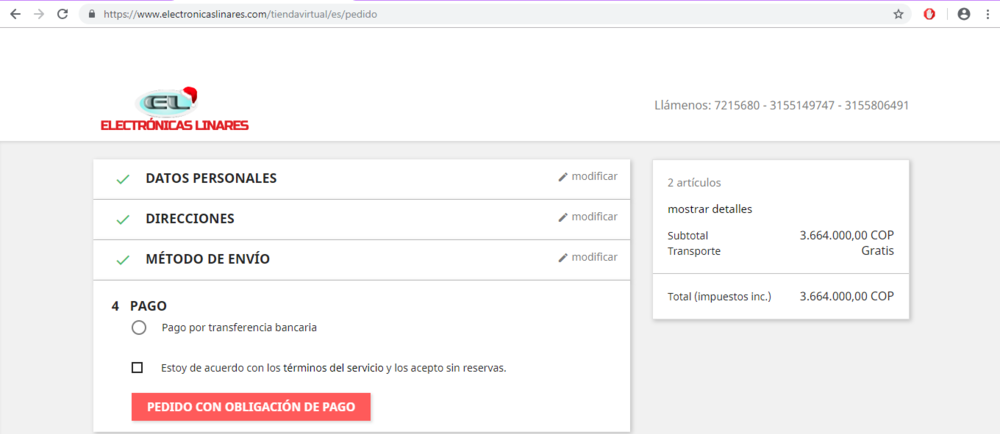Image resolution: width=1000 pixels, height=434 pixels.
Task: View site security padlock info
Action: click(x=92, y=14)
